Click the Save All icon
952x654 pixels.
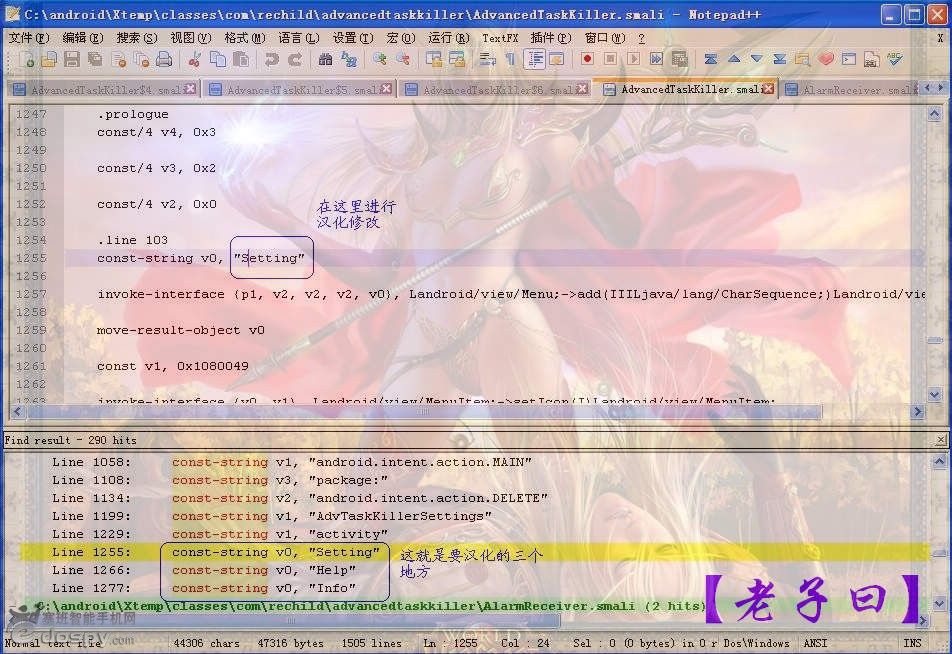point(95,60)
